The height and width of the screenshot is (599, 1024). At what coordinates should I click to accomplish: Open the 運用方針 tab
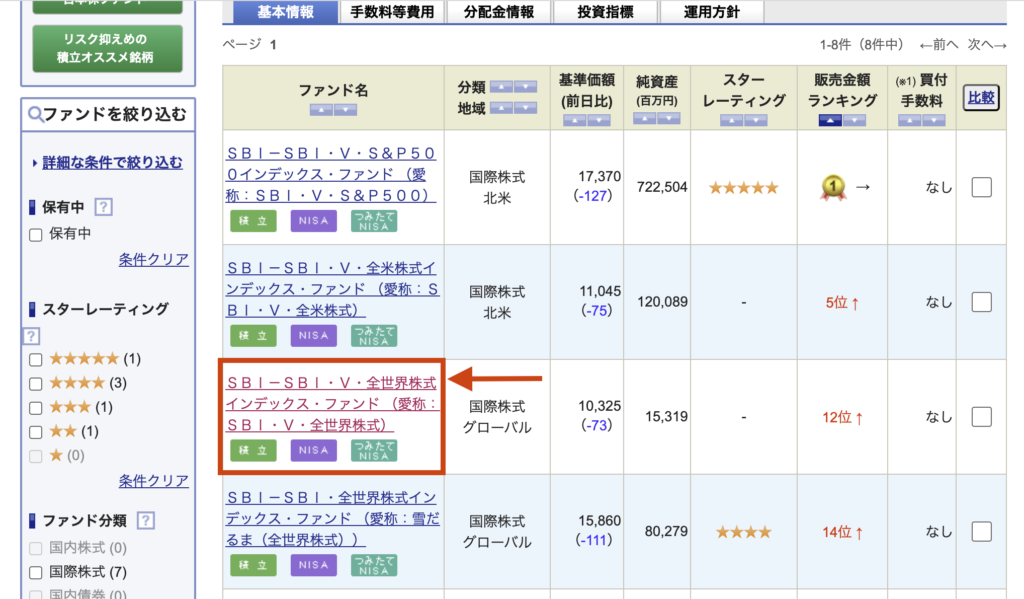712,12
